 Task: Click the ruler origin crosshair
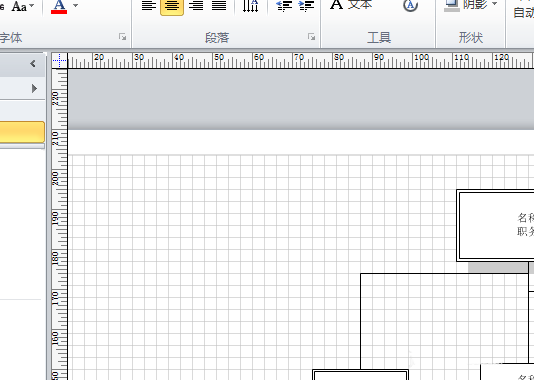60,61
